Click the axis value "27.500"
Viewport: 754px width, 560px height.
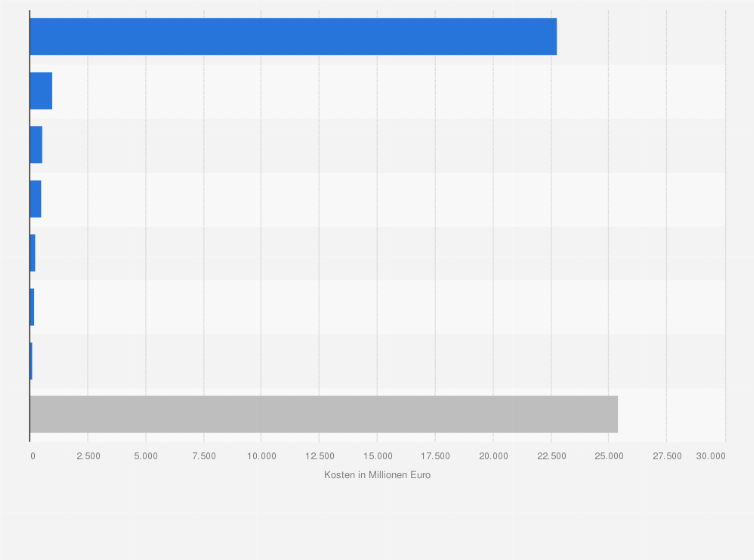coord(667,456)
